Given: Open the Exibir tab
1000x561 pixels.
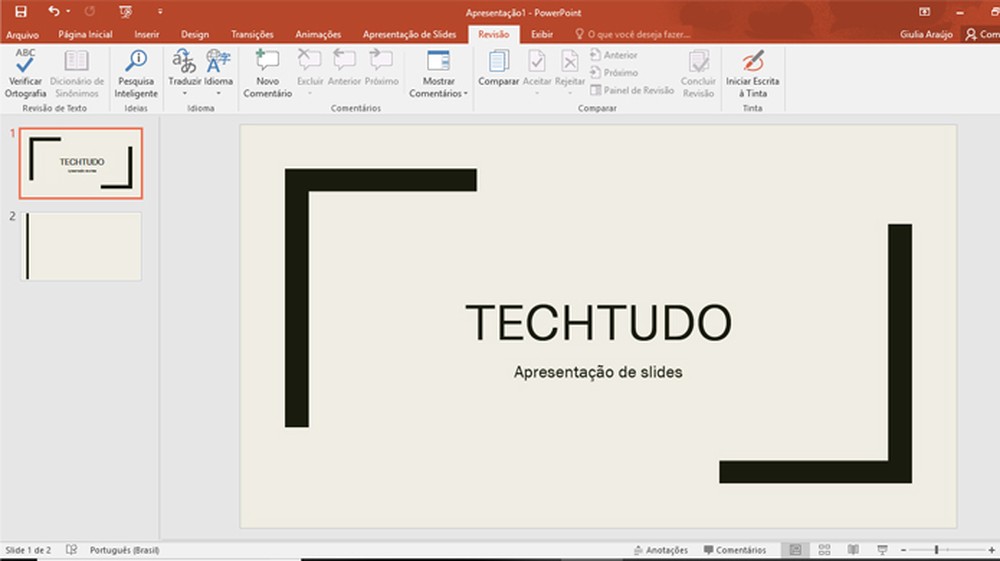Looking at the screenshot, I should [x=542, y=34].
